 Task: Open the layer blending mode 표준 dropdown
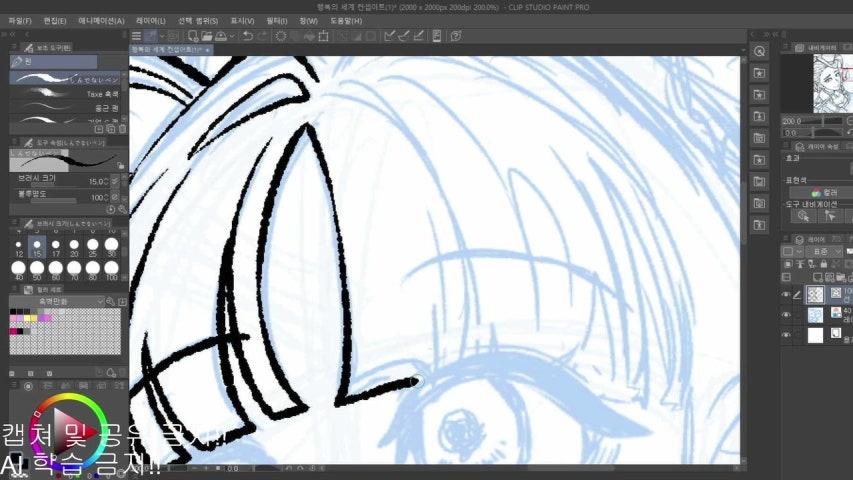pyautogui.click(x=824, y=251)
